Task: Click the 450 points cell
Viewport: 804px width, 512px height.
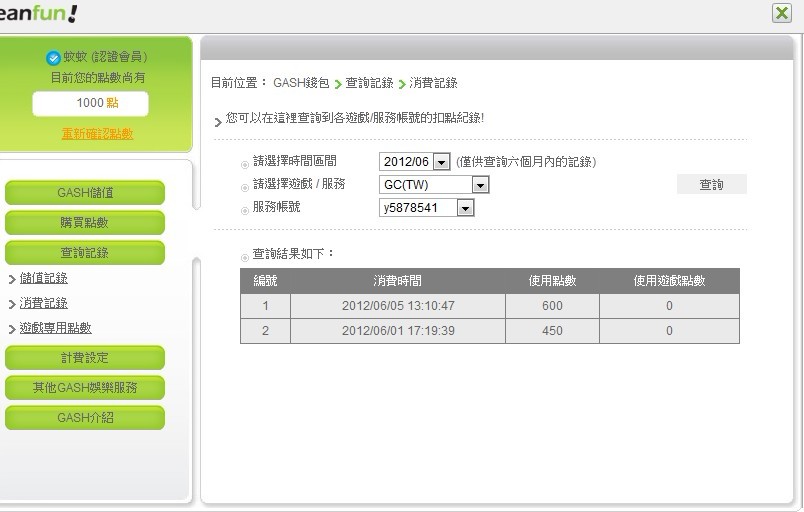Action: coord(552,331)
